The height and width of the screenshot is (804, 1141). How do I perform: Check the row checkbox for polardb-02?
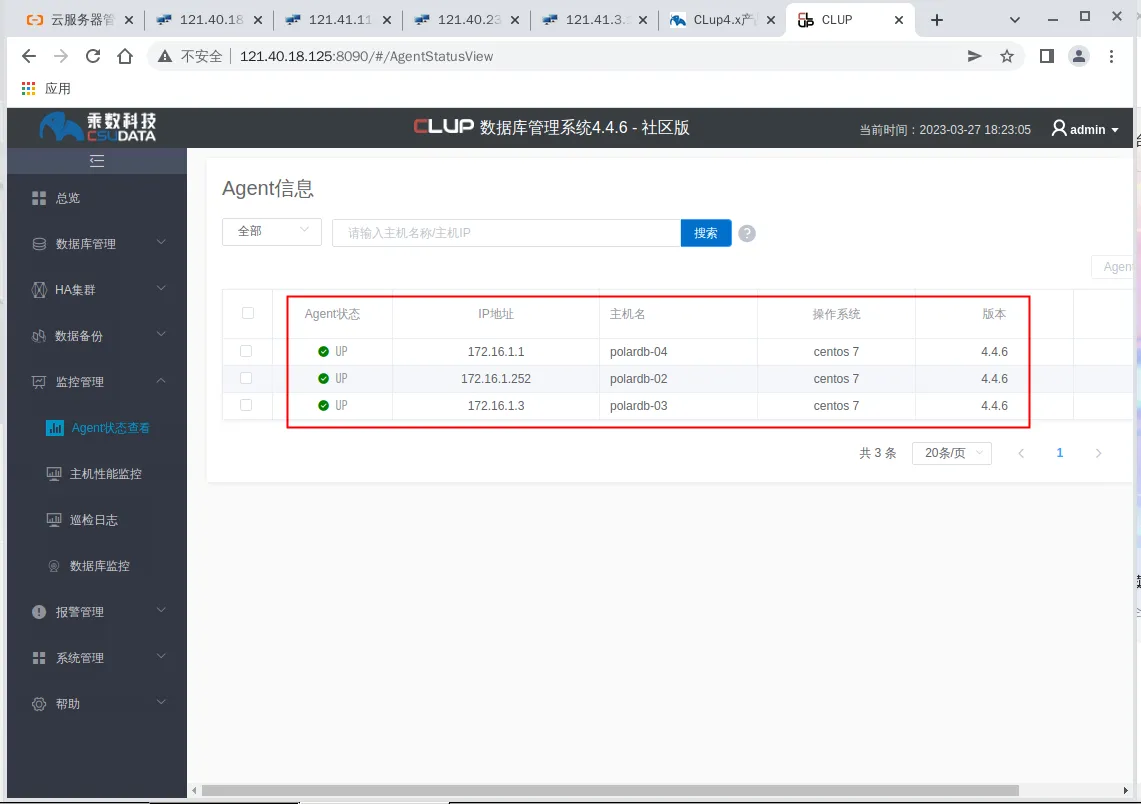246,378
